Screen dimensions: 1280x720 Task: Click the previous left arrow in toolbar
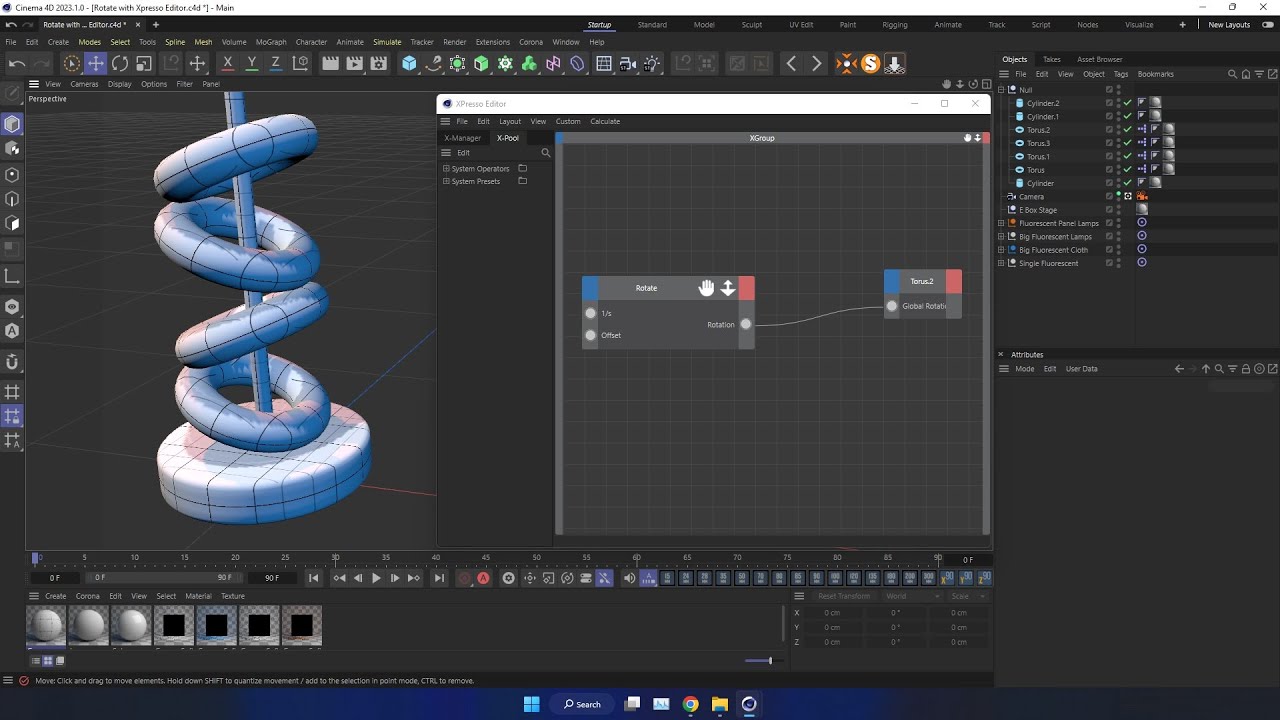[791, 64]
